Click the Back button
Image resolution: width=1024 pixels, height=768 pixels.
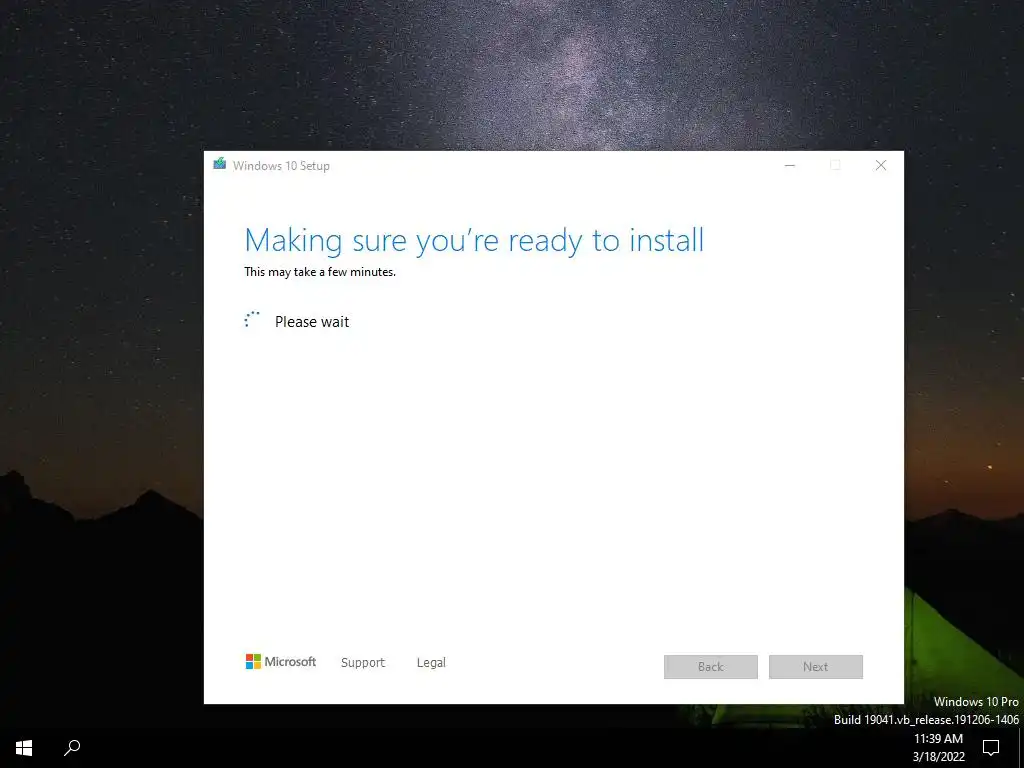coord(711,667)
